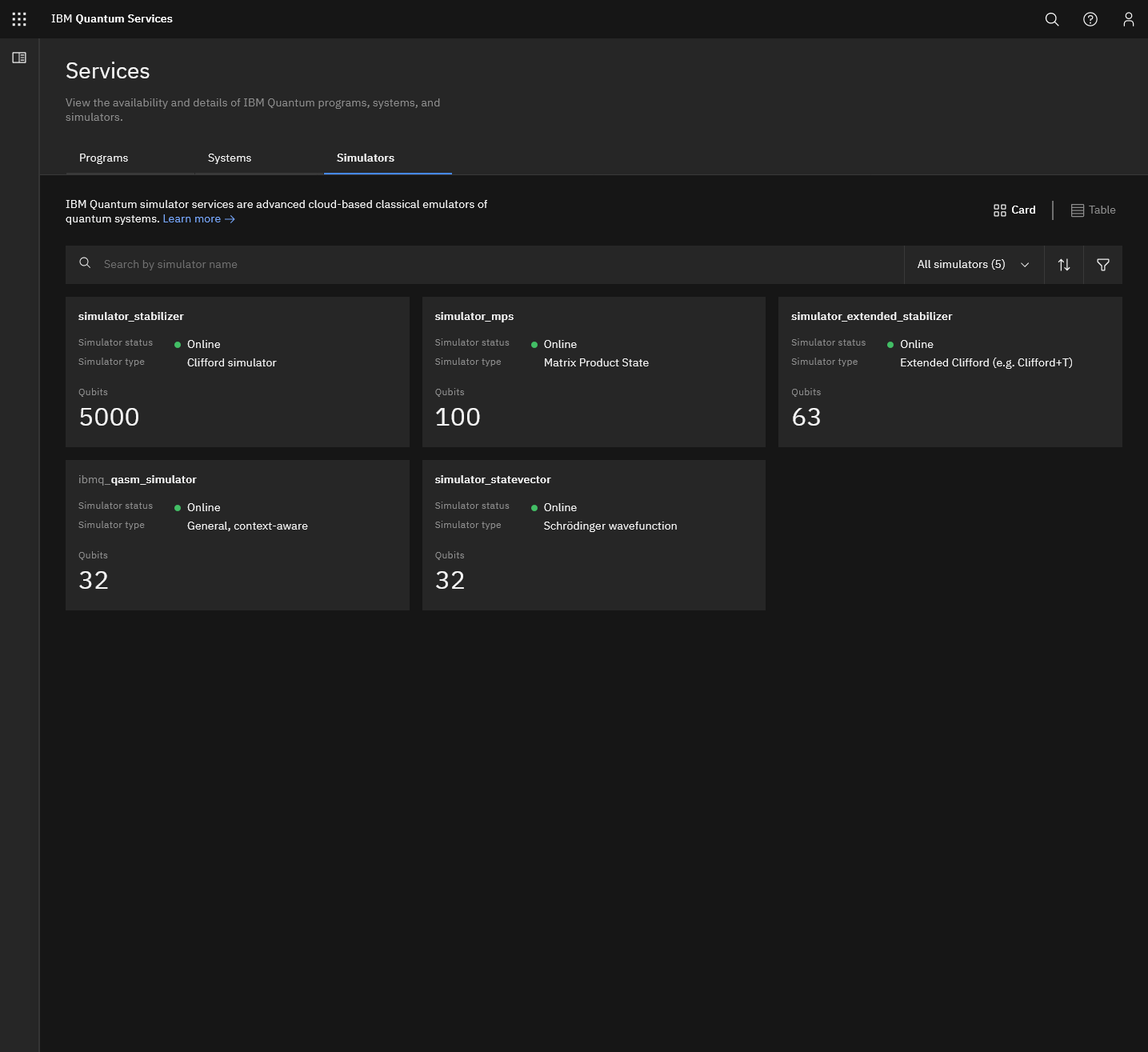Click the Services page heading

(108, 71)
